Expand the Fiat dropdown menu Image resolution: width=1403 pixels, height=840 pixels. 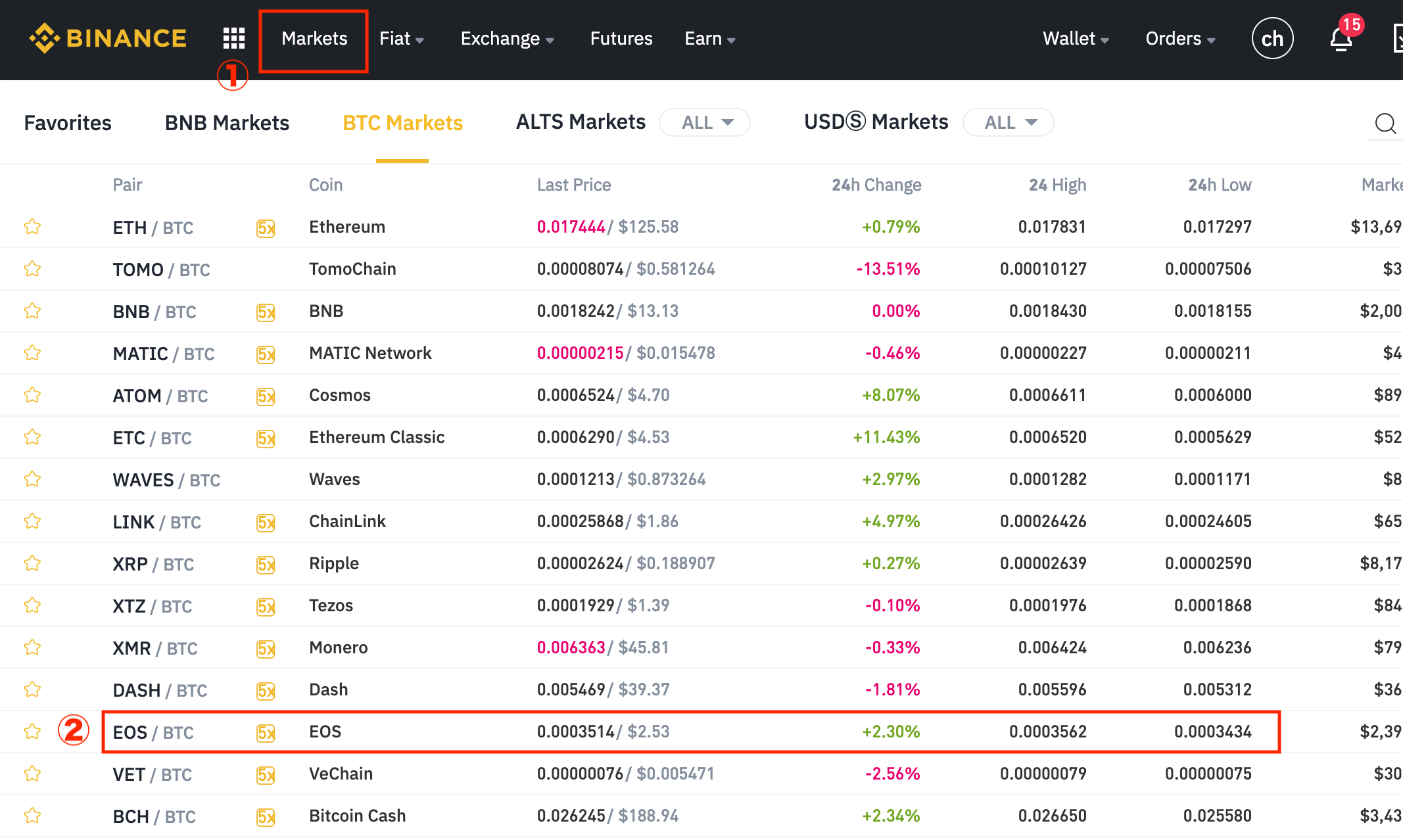[x=401, y=39]
